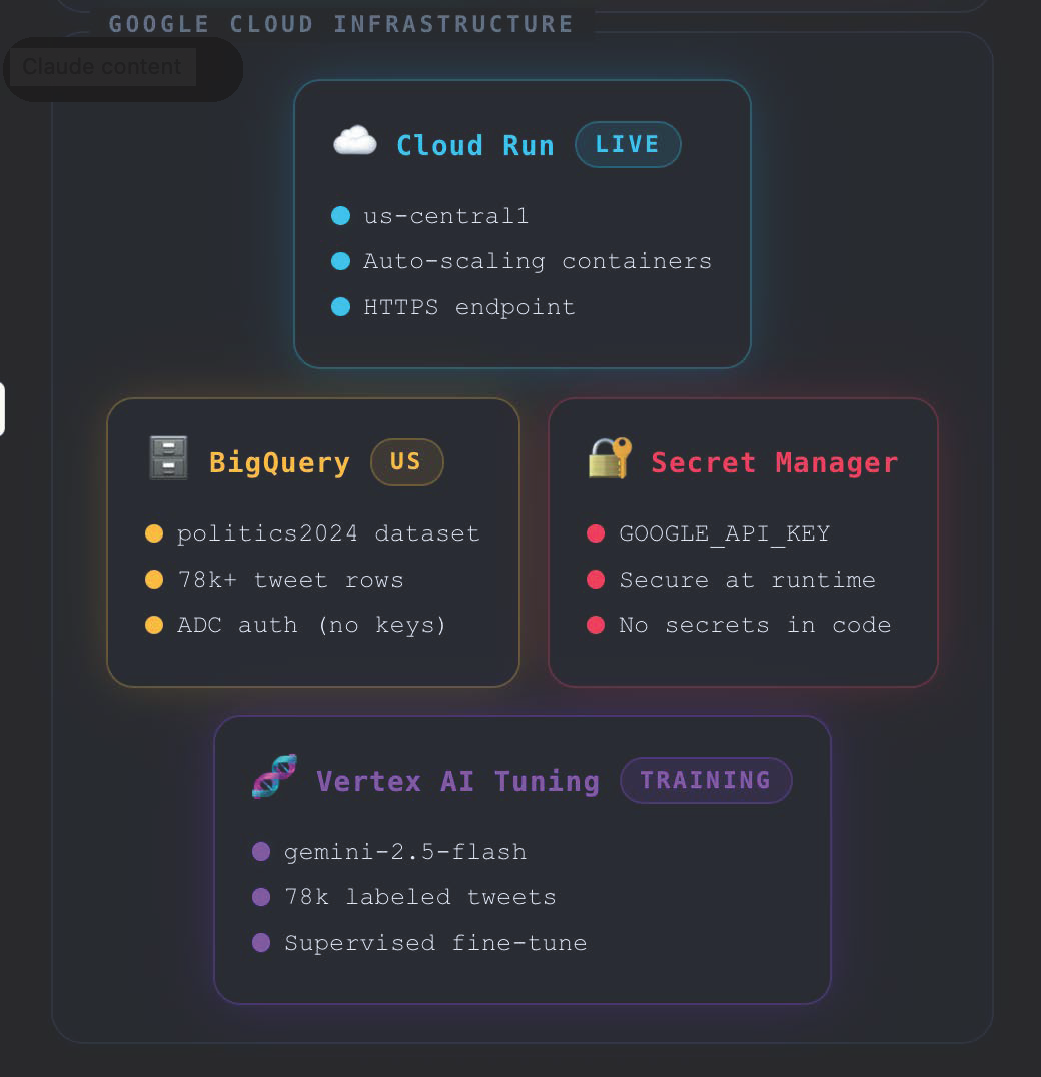This screenshot has width=1041, height=1077.
Task: Select the TRAINING badge on Vertex AI Tuning
Action: 706,780
